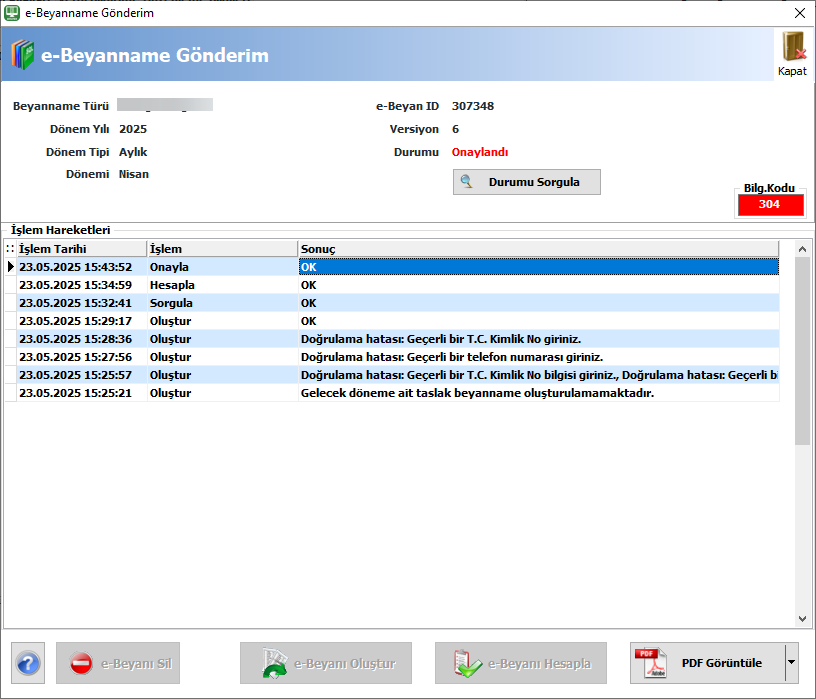Click the scrollbar up arrow
This screenshot has width=816, height=699.
802,249
